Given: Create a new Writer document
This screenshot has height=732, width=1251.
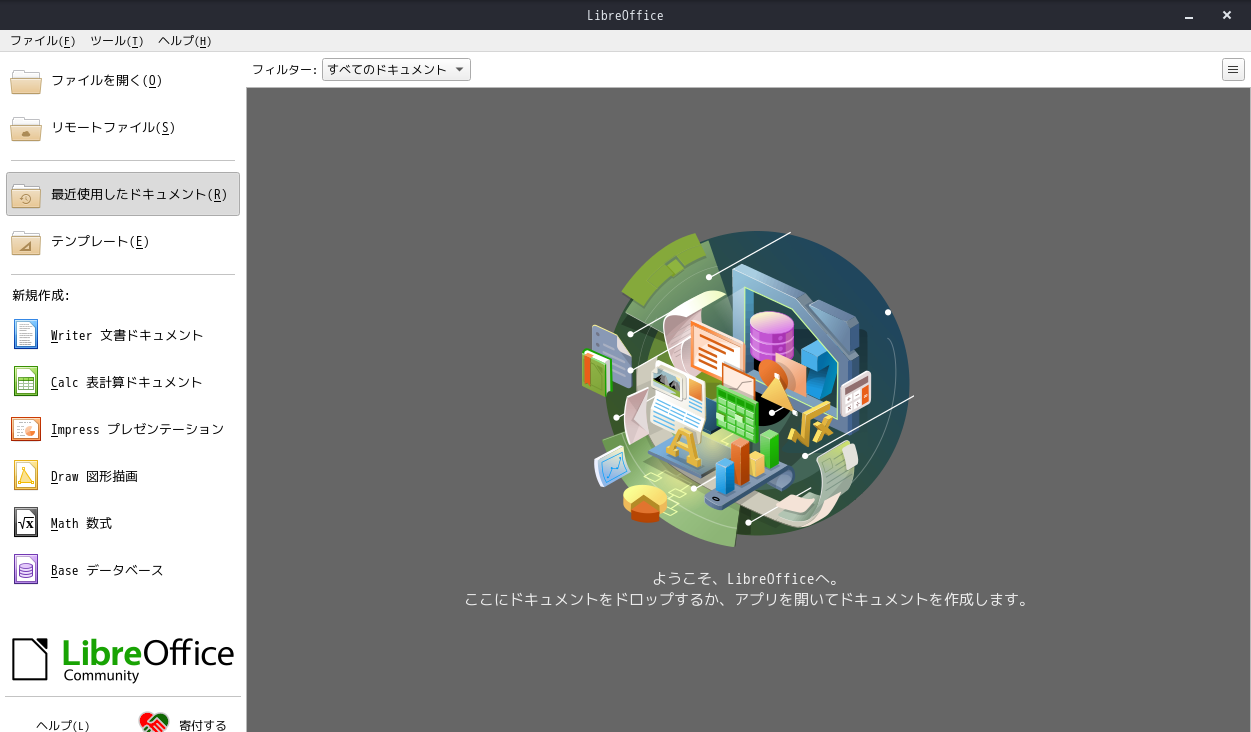Looking at the screenshot, I should [x=125, y=334].
